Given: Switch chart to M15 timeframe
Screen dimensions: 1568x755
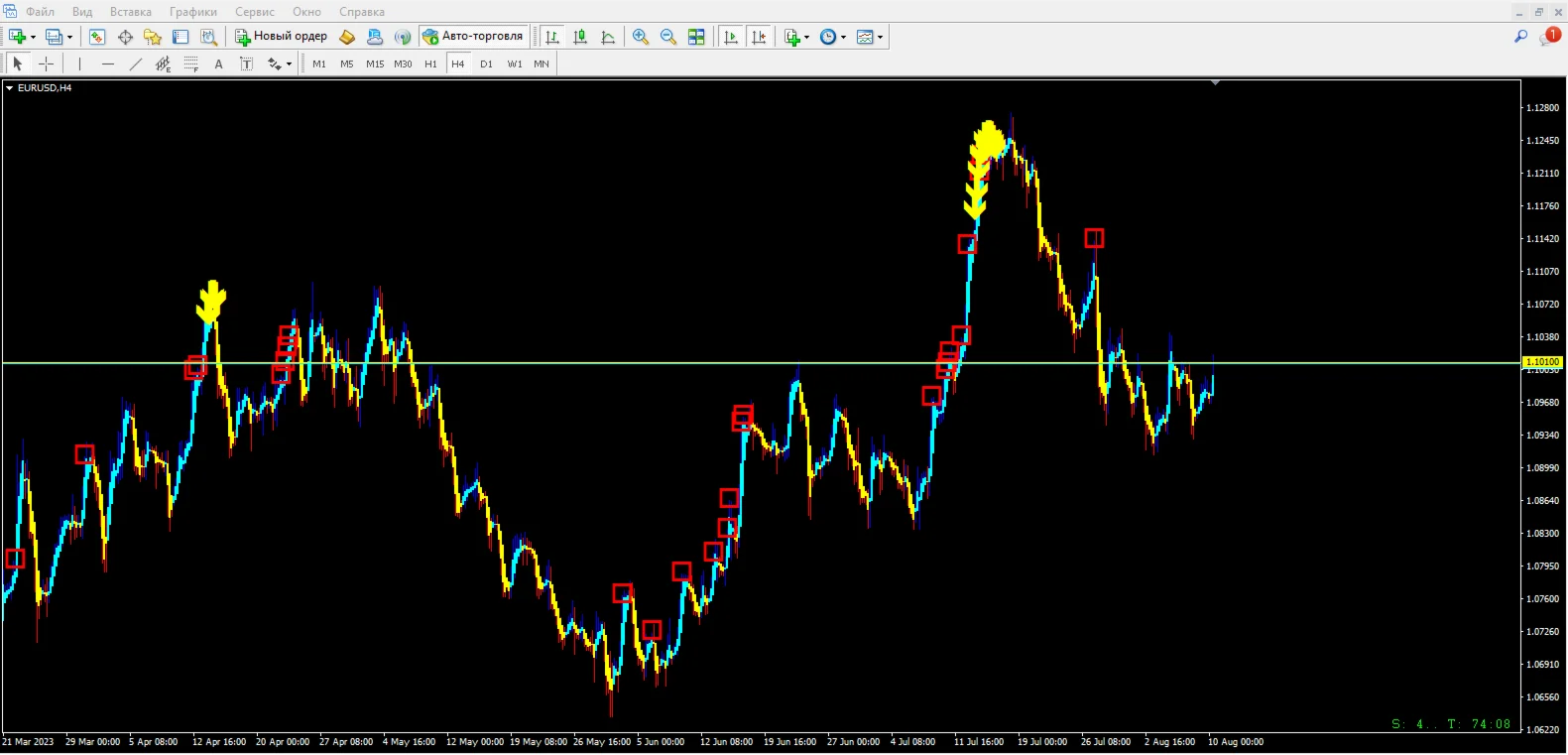Looking at the screenshot, I should pyautogui.click(x=375, y=63).
